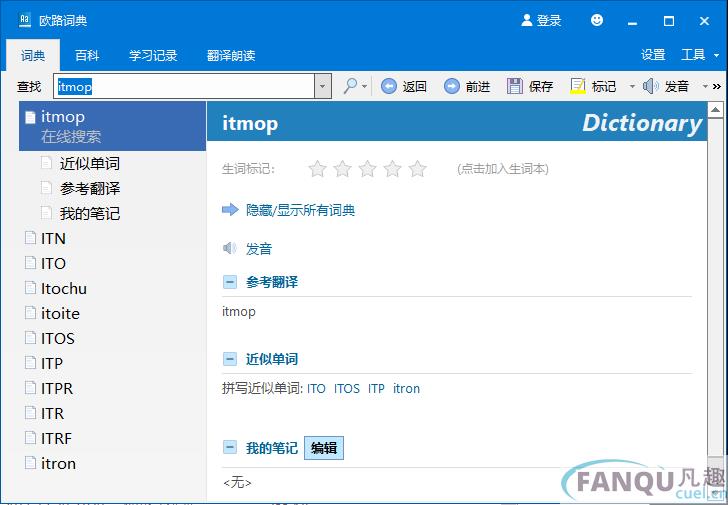Viewport: 728px width, 505px height.
Task: Select itoite in the word list
Action: pos(60,314)
